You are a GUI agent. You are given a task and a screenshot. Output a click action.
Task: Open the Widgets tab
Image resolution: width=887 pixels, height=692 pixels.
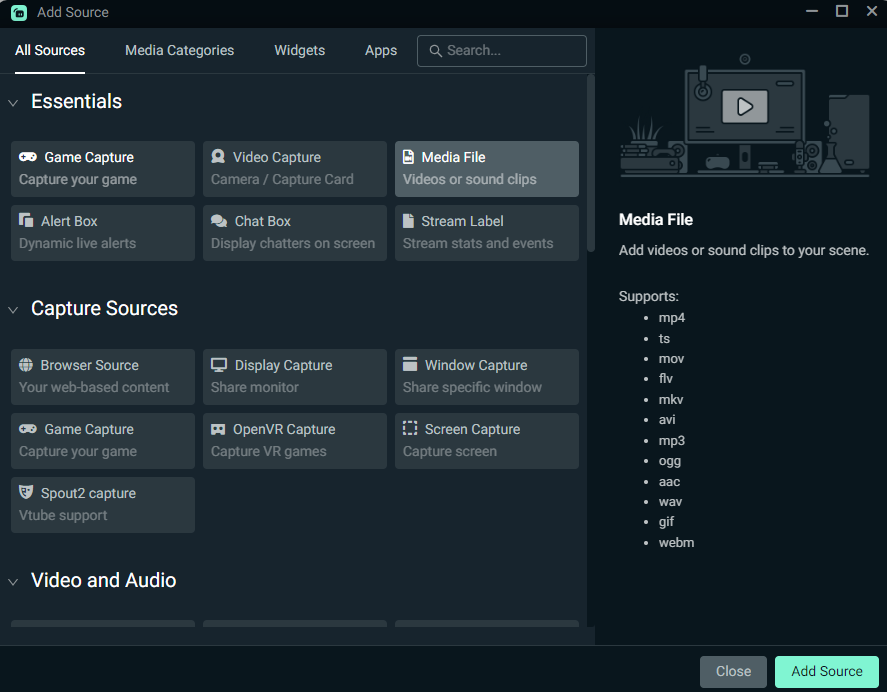[299, 50]
